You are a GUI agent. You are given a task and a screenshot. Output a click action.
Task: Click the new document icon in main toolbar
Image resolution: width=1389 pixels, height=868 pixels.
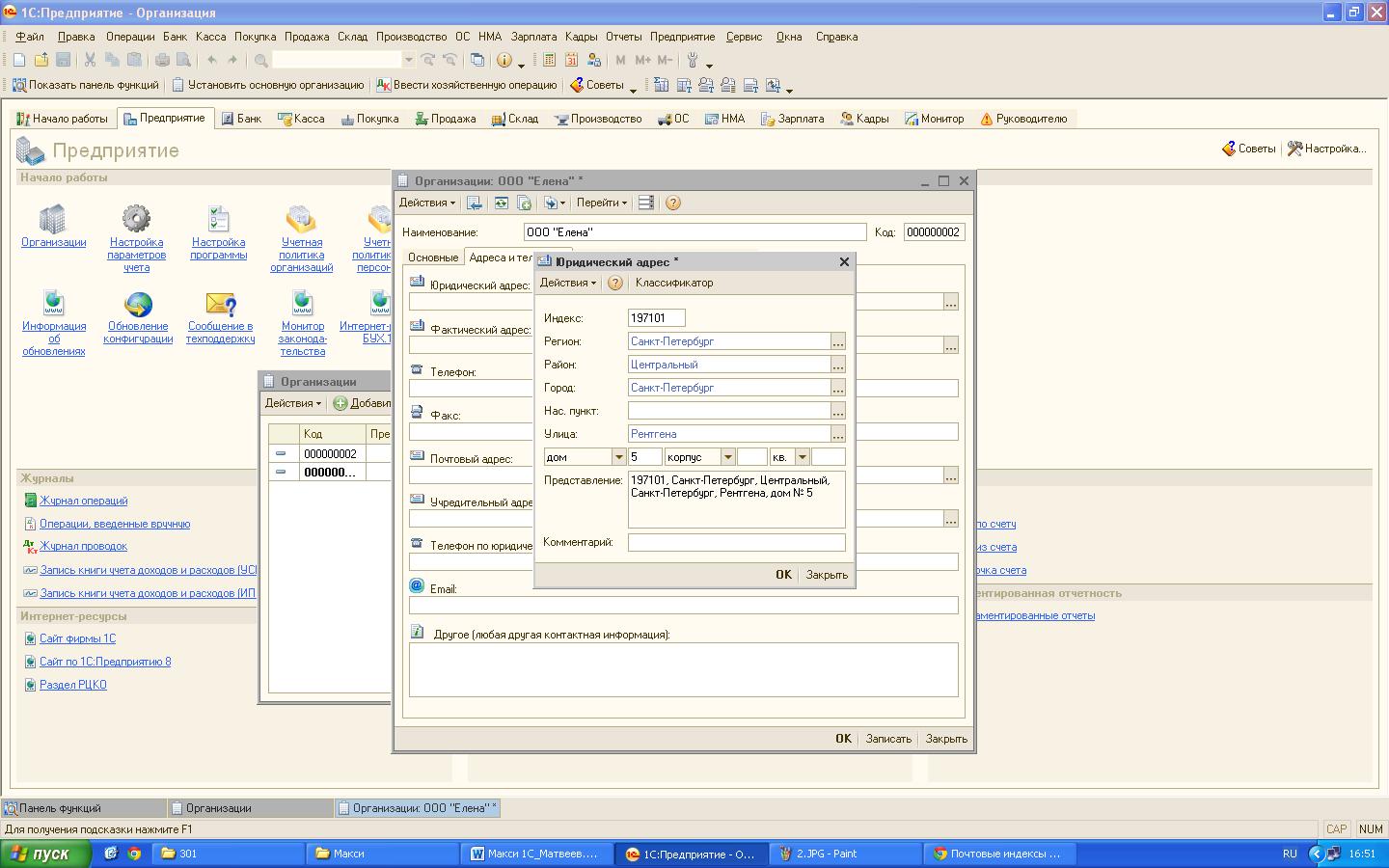19,60
